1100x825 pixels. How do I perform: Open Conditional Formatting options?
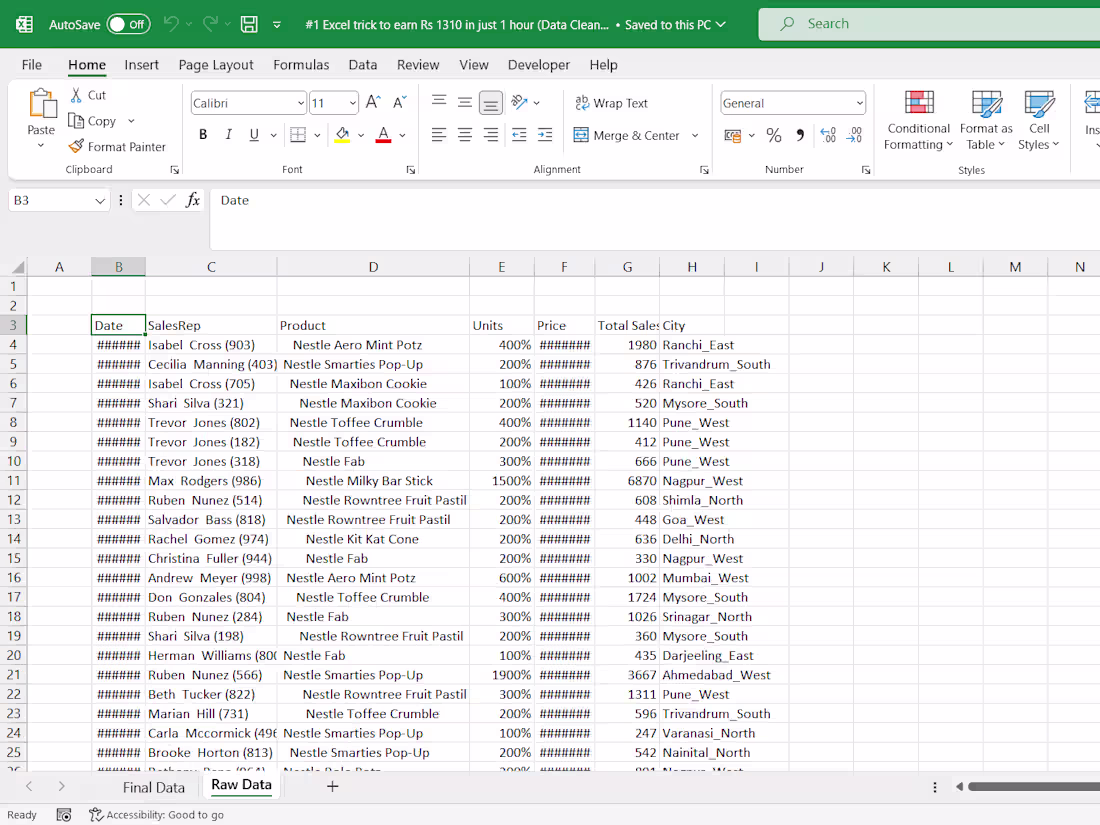pos(917,120)
